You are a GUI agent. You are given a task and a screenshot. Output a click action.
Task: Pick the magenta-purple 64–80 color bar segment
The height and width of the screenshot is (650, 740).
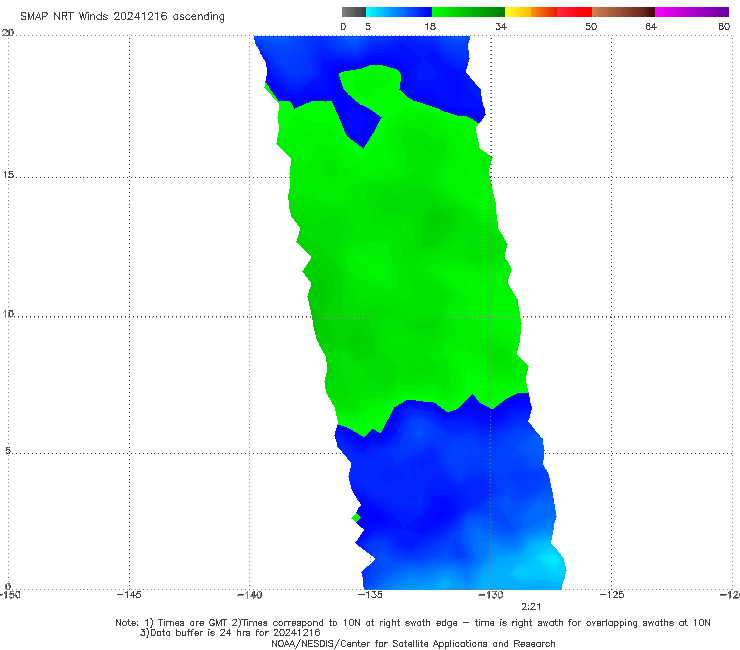692,12
